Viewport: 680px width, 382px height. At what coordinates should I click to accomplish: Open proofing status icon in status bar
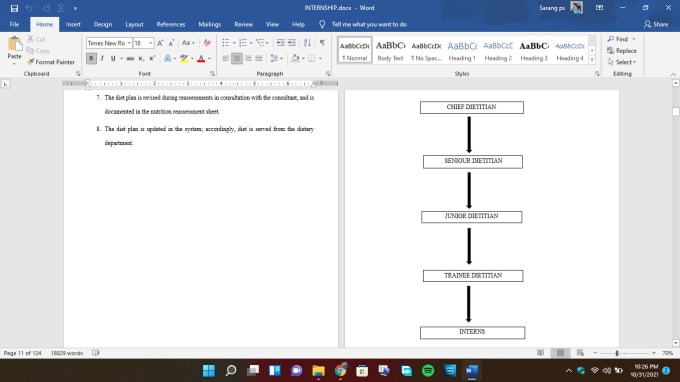96,353
